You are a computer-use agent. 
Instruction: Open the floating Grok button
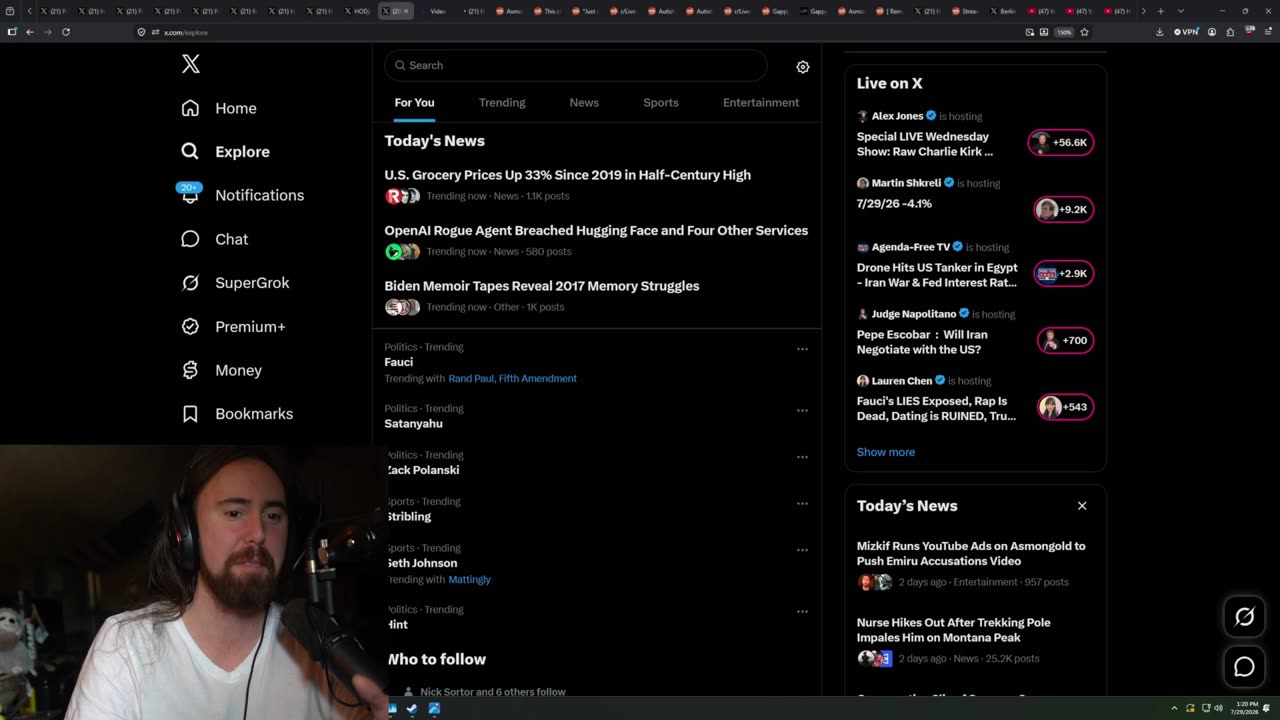tap(1244, 617)
